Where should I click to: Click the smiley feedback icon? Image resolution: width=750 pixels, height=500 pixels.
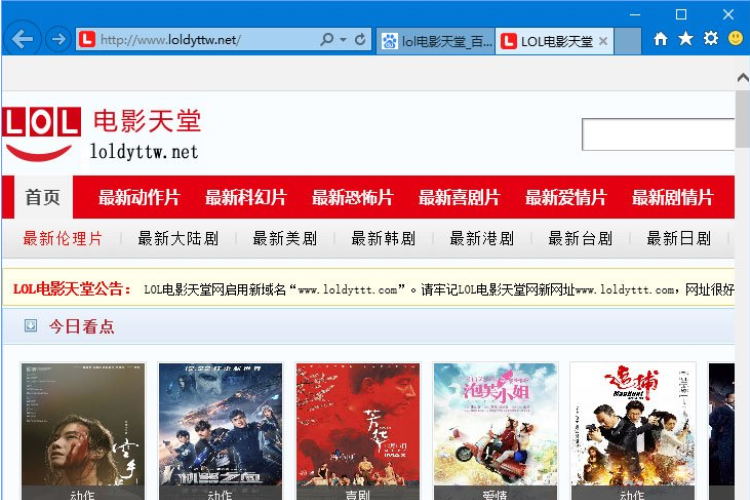(735, 38)
